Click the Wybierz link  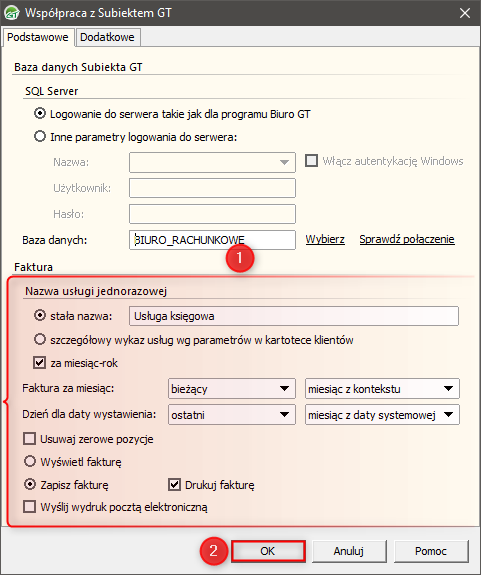coord(325,239)
